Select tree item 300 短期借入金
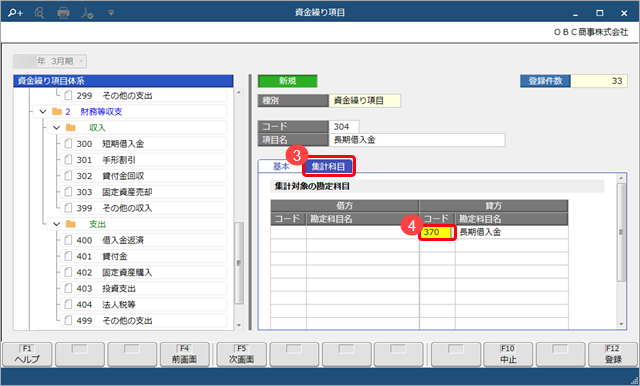Viewport: 640px width, 386px height. point(144,144)
